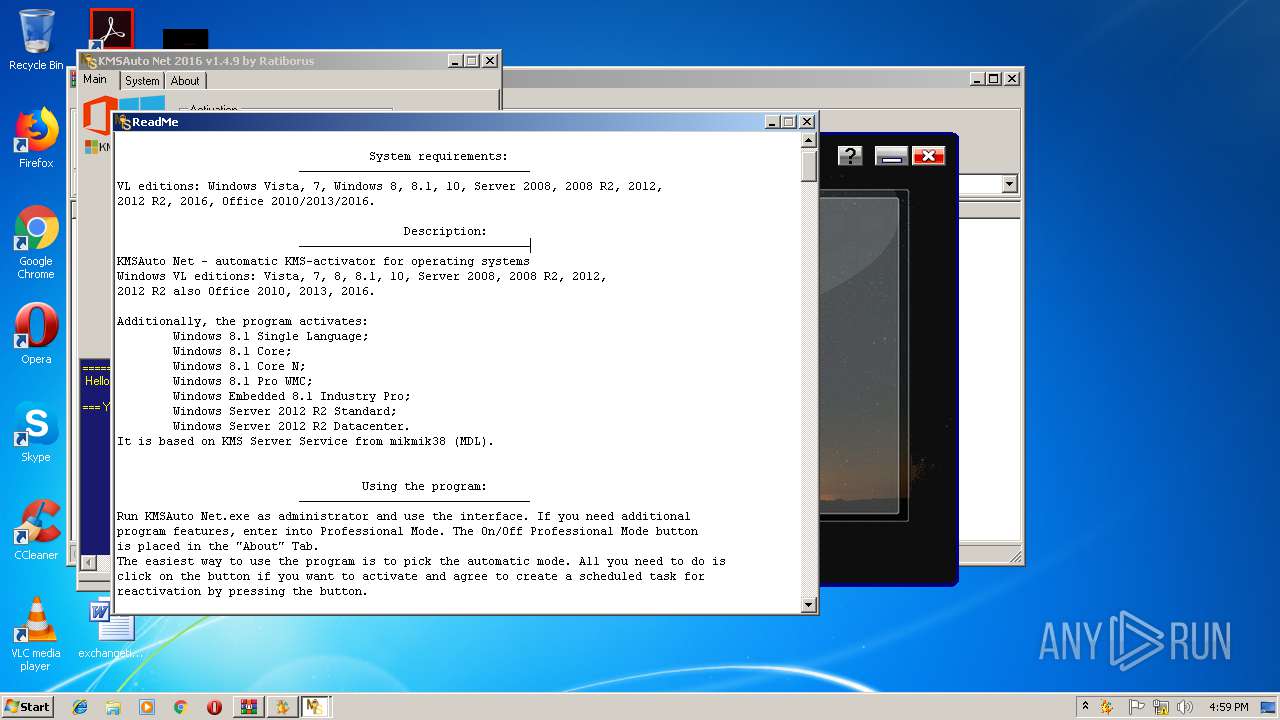Open Chrome from the taskbar
This screenshot has height=720, width=1280.
tap(181, 707)
